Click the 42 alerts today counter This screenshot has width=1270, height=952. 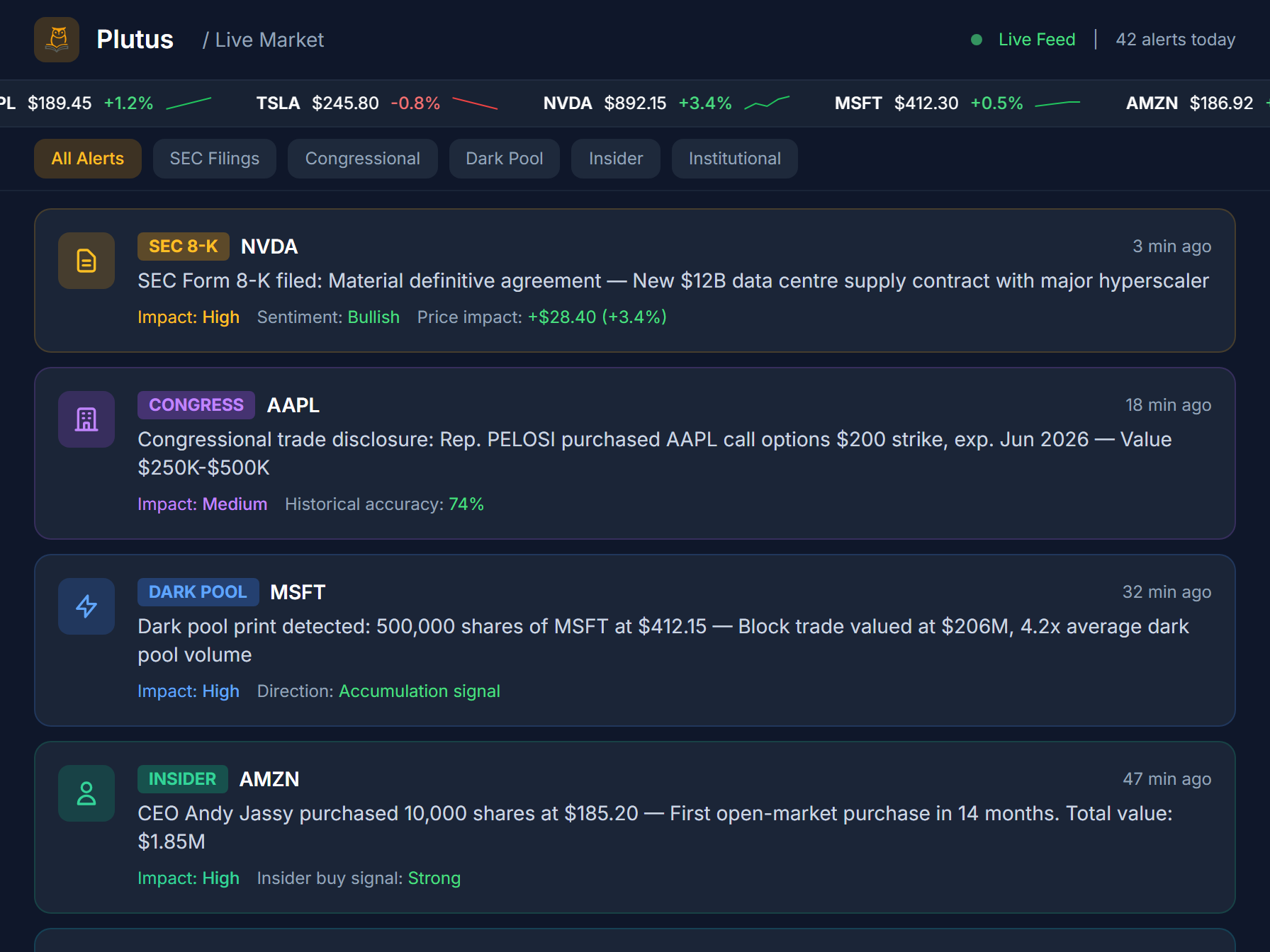coord(1175,40)
